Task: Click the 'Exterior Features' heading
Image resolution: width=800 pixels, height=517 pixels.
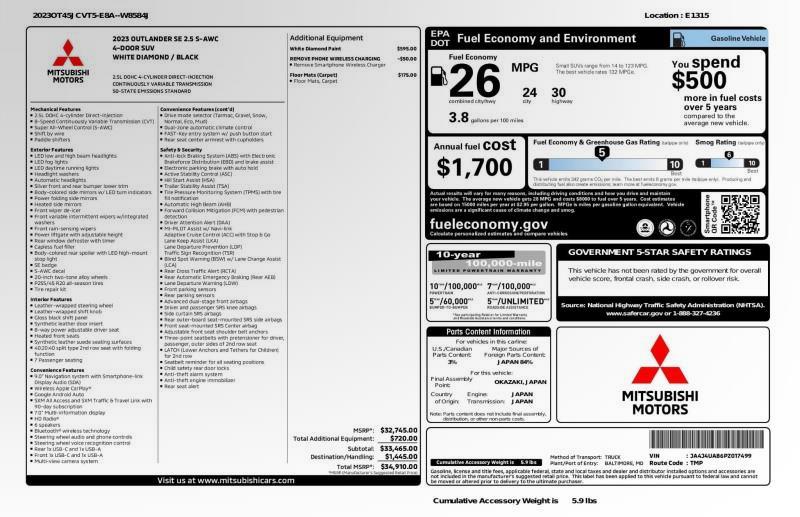Action: pyautogui.click(x=52, y=150)
